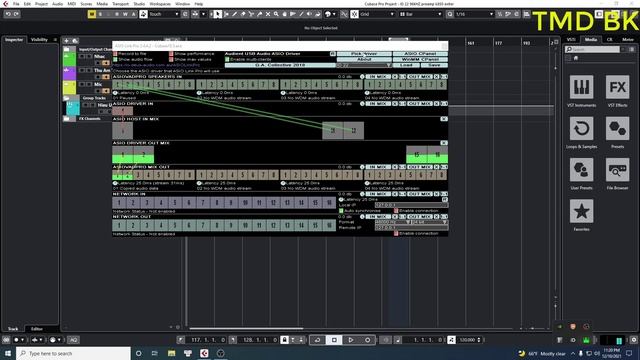Toggle Show audio flow checkbox

point(115,60)
